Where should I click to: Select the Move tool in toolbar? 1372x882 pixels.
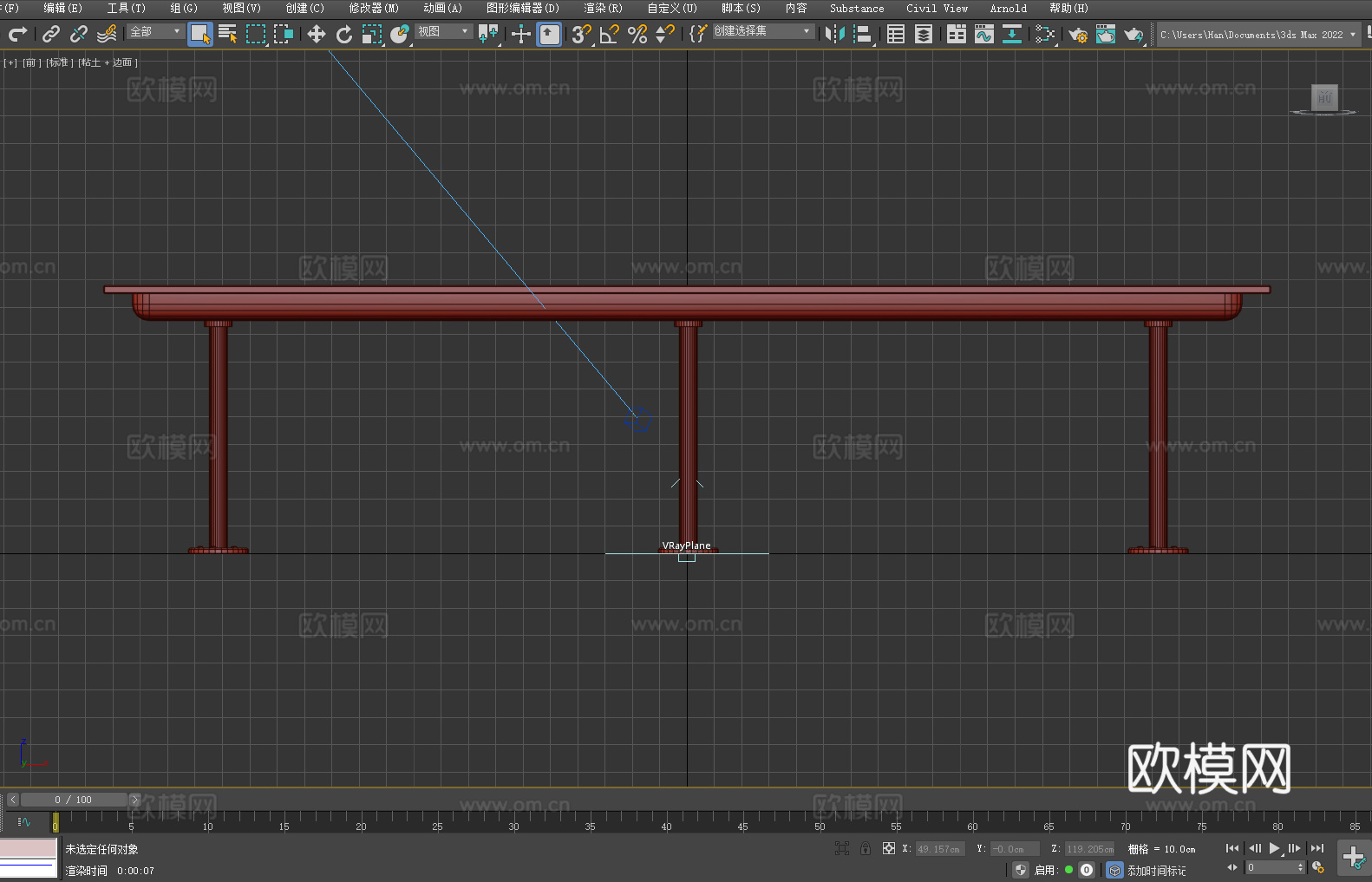pyautogui.click(x=316, y=34)
